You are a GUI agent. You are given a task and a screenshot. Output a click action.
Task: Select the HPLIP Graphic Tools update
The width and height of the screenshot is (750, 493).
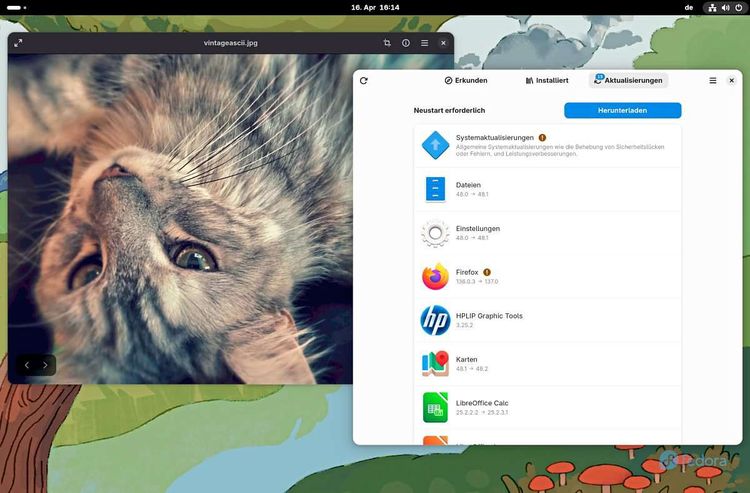click(547, 320)
